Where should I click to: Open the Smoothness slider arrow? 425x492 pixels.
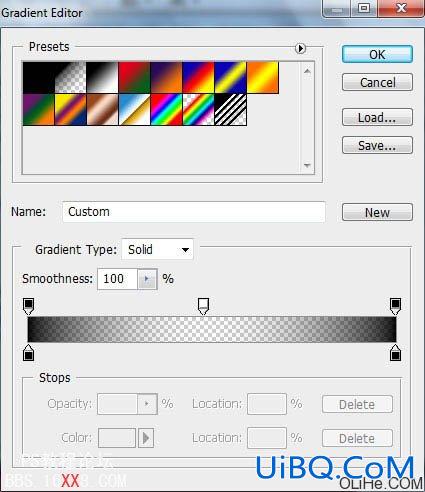pyautogui.click(x=147, y=279)
